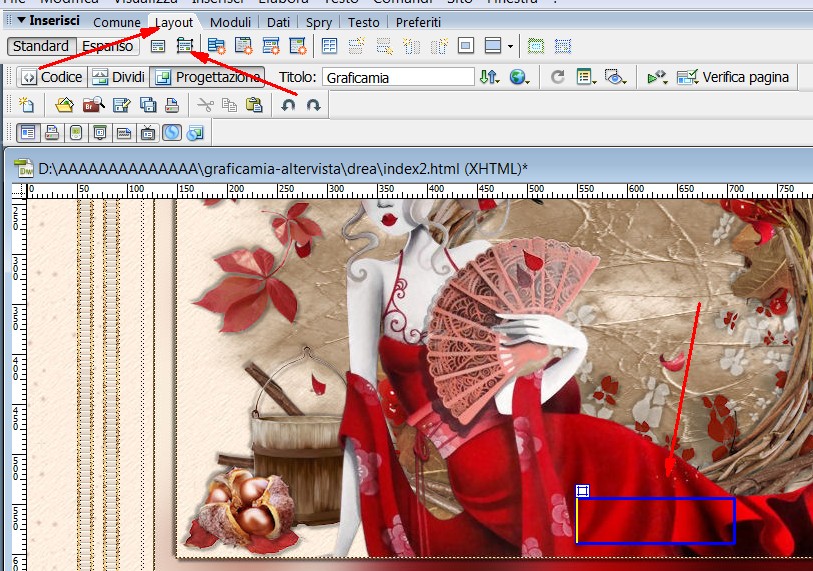Switch to the Preferiti tab

[x=418, y=22]
